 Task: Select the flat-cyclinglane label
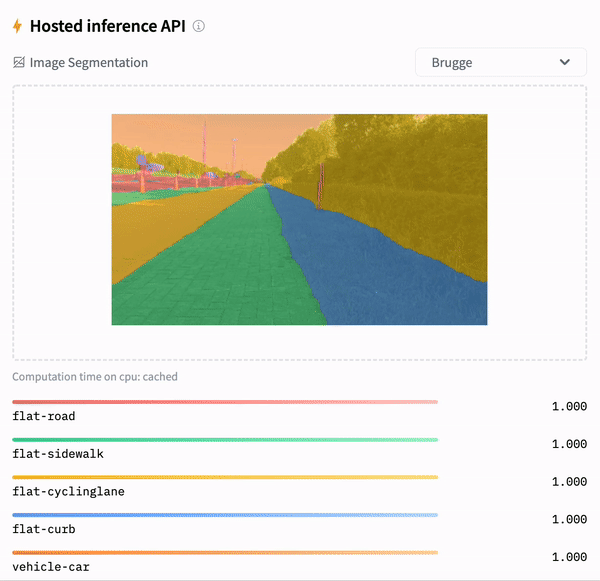(68, 491)
